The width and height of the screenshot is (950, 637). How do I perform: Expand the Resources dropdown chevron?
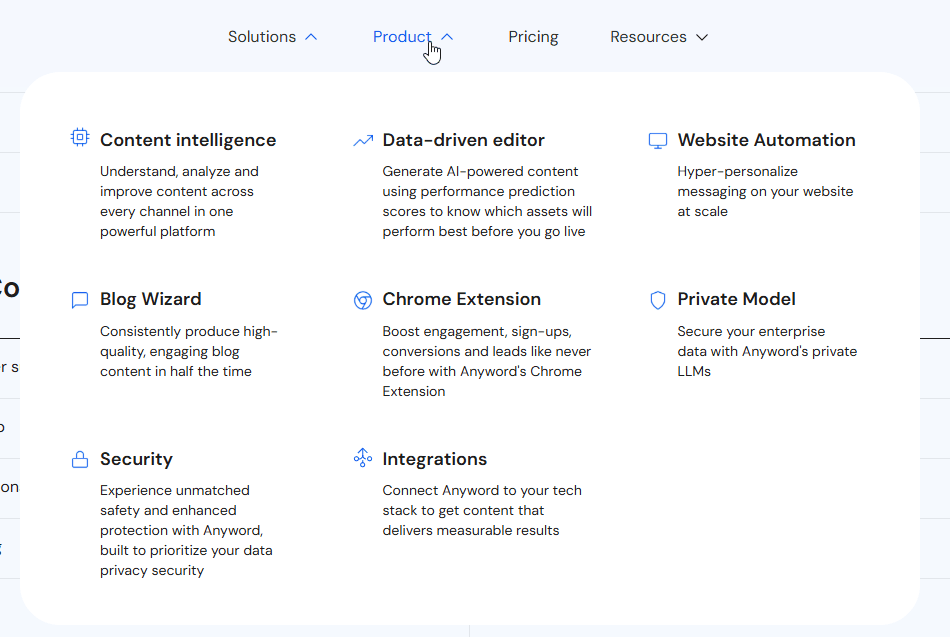tap(702, 37)
